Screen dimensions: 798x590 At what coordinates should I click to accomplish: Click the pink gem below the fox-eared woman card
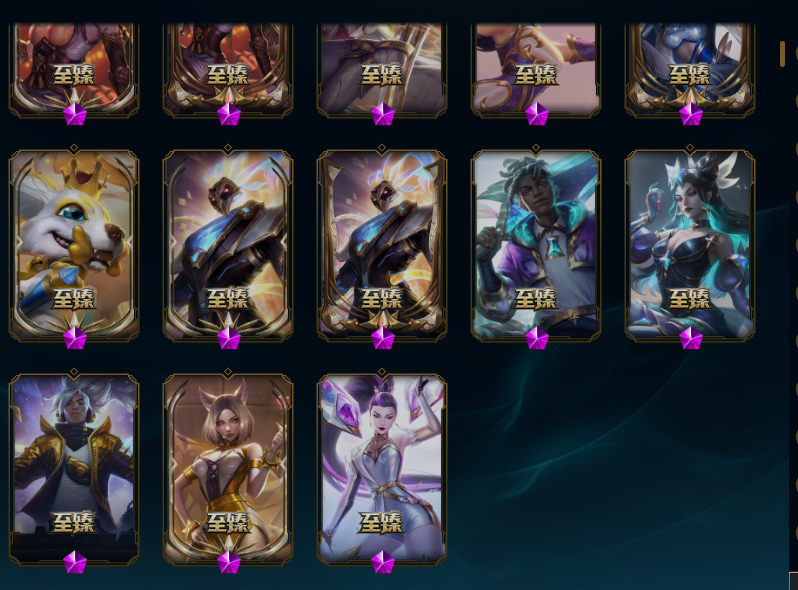(229, 562)
